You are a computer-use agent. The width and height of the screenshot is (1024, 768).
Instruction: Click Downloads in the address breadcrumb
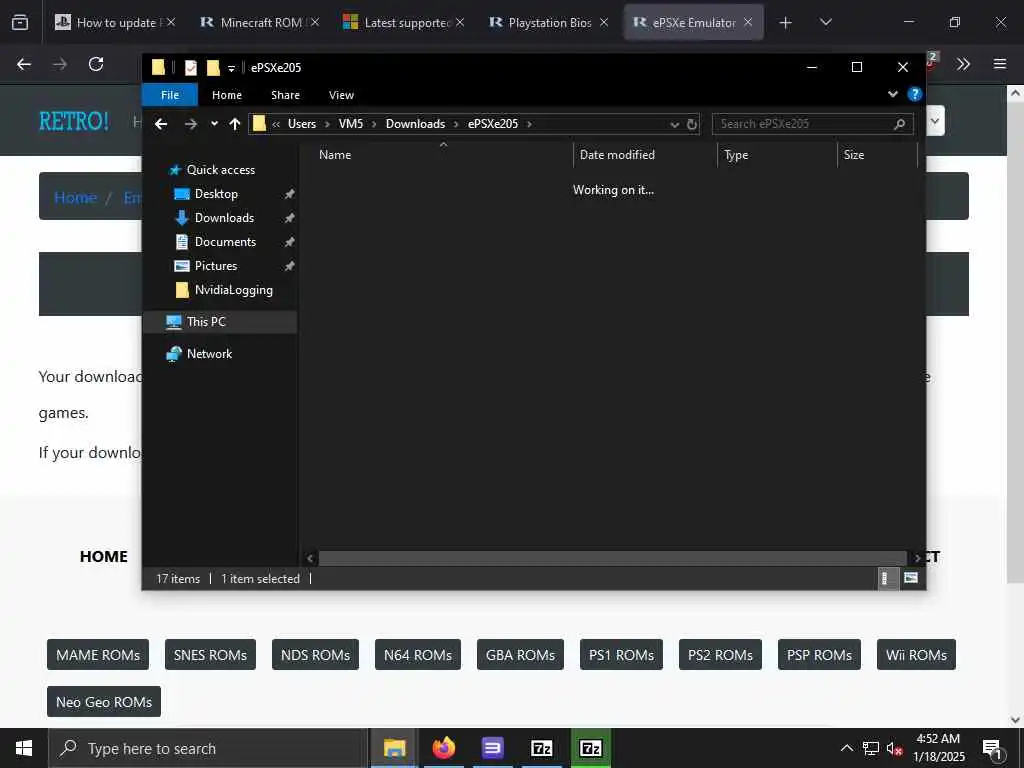[x=415, y=124]
